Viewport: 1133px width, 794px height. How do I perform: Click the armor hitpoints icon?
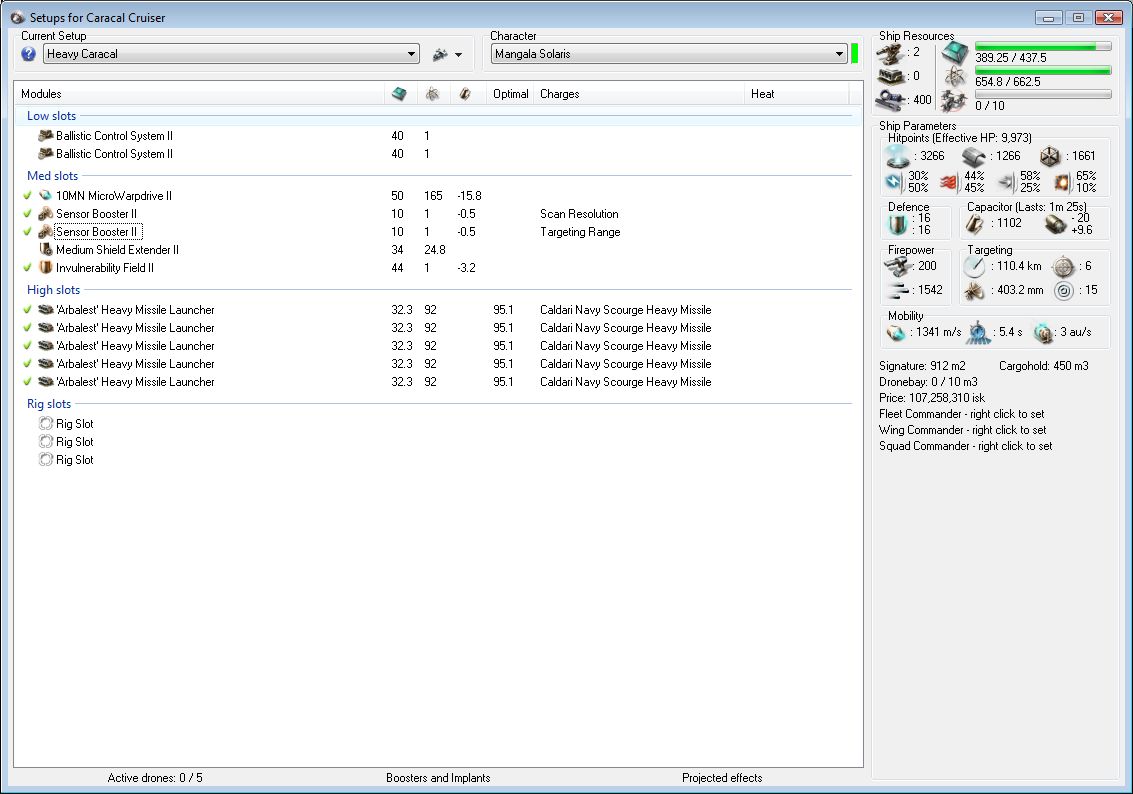(973, 156)
